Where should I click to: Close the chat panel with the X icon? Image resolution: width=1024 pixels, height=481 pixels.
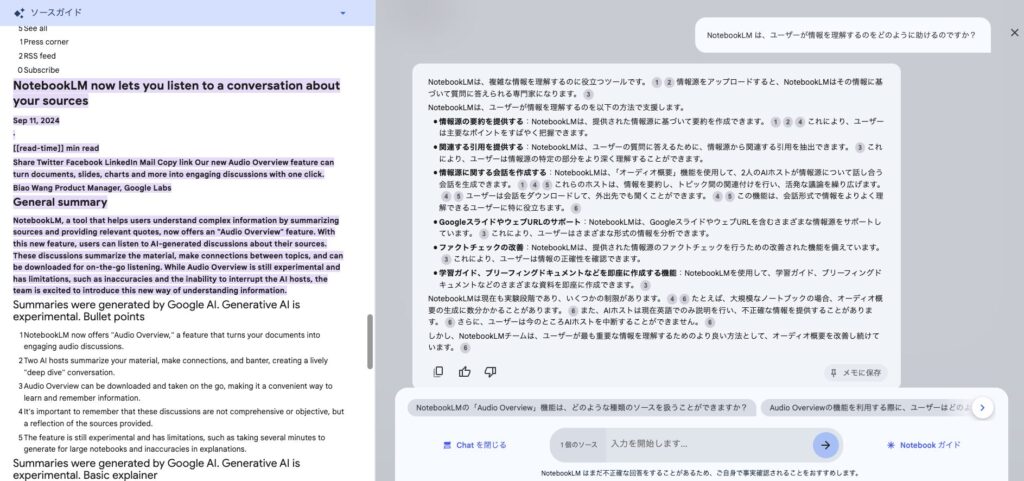(x=1014, y=33)
